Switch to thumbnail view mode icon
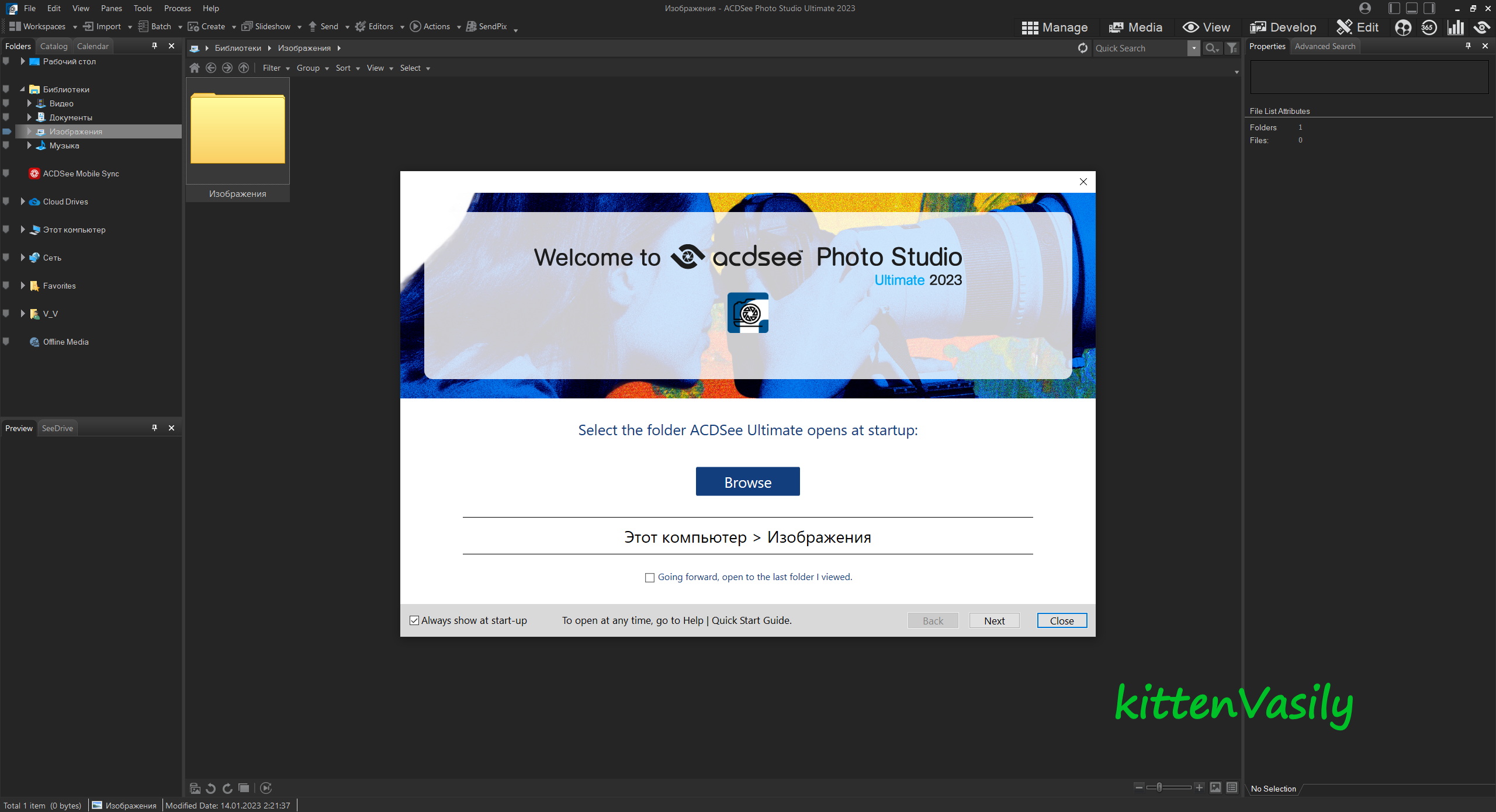 [x=1215, y=787]
